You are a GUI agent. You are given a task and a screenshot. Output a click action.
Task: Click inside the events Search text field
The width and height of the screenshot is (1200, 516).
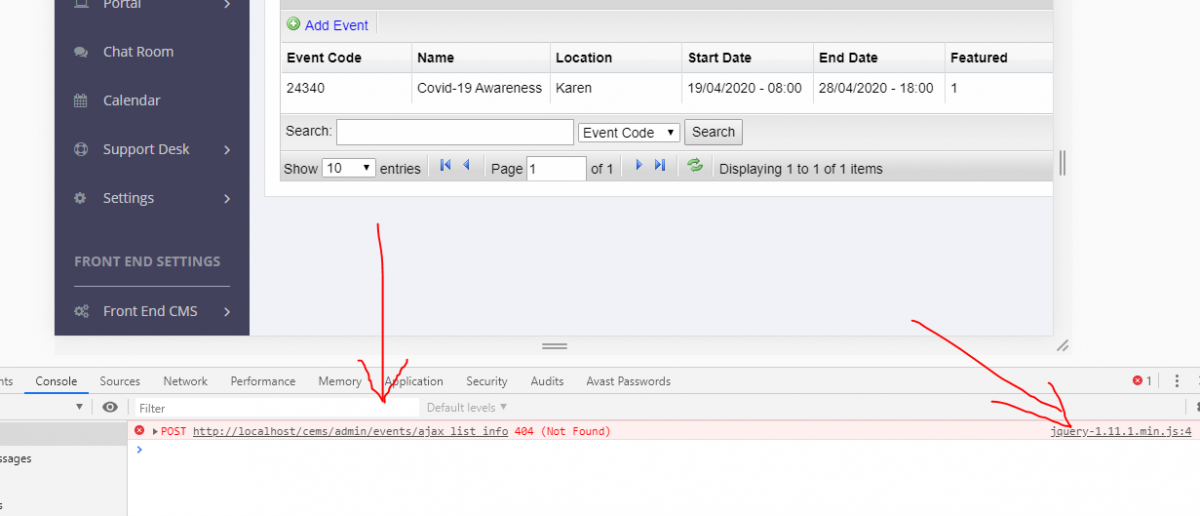[x=455, y=132]
